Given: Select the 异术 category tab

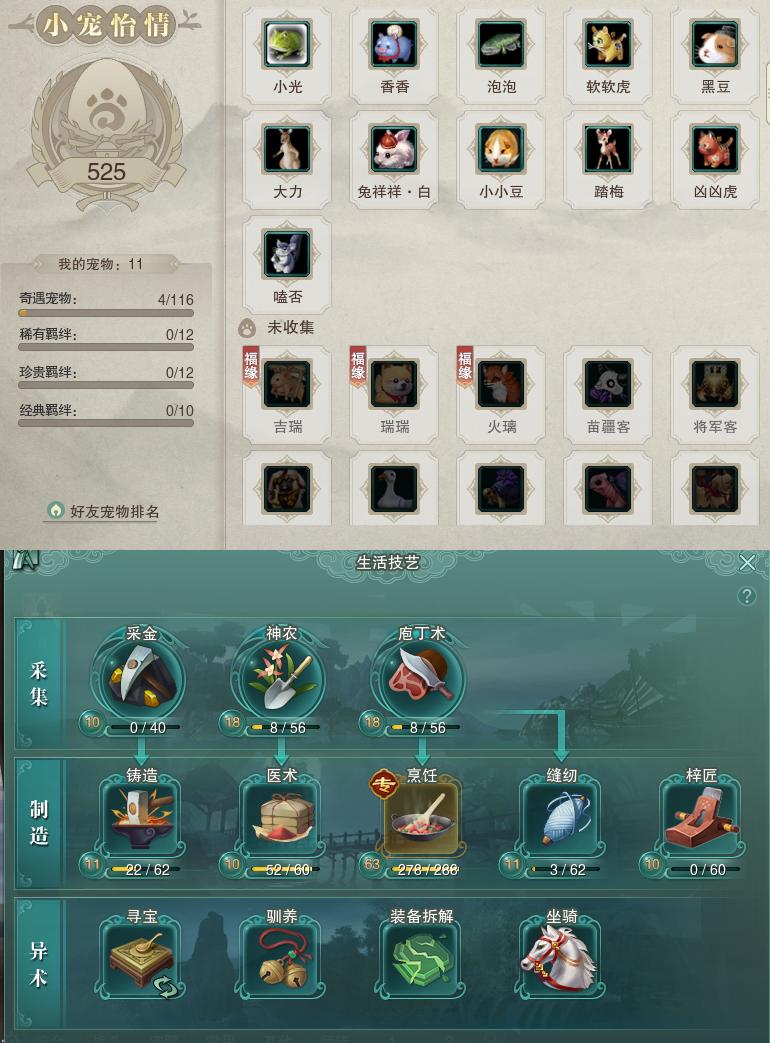Looking at the screenshot, I should point(39,963).
